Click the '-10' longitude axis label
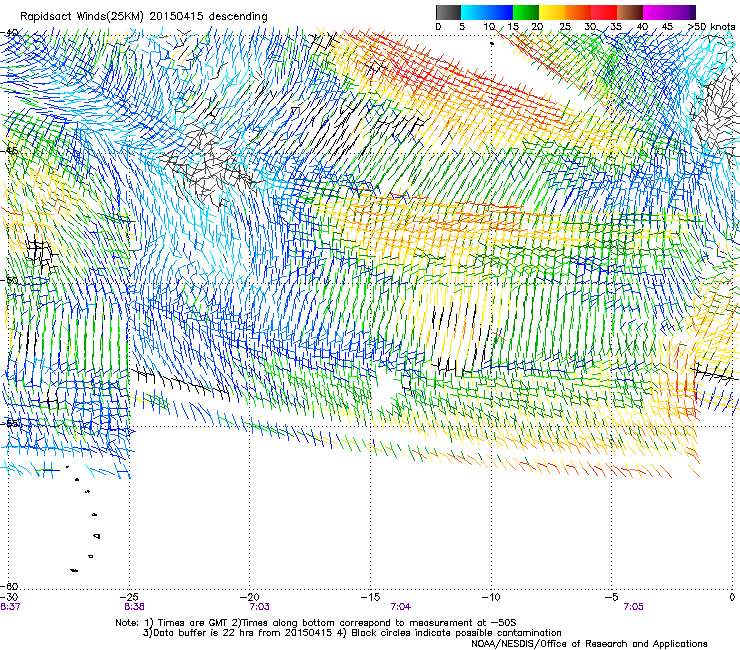Screen dimensions: 740x650 click(x=491, y=597)
